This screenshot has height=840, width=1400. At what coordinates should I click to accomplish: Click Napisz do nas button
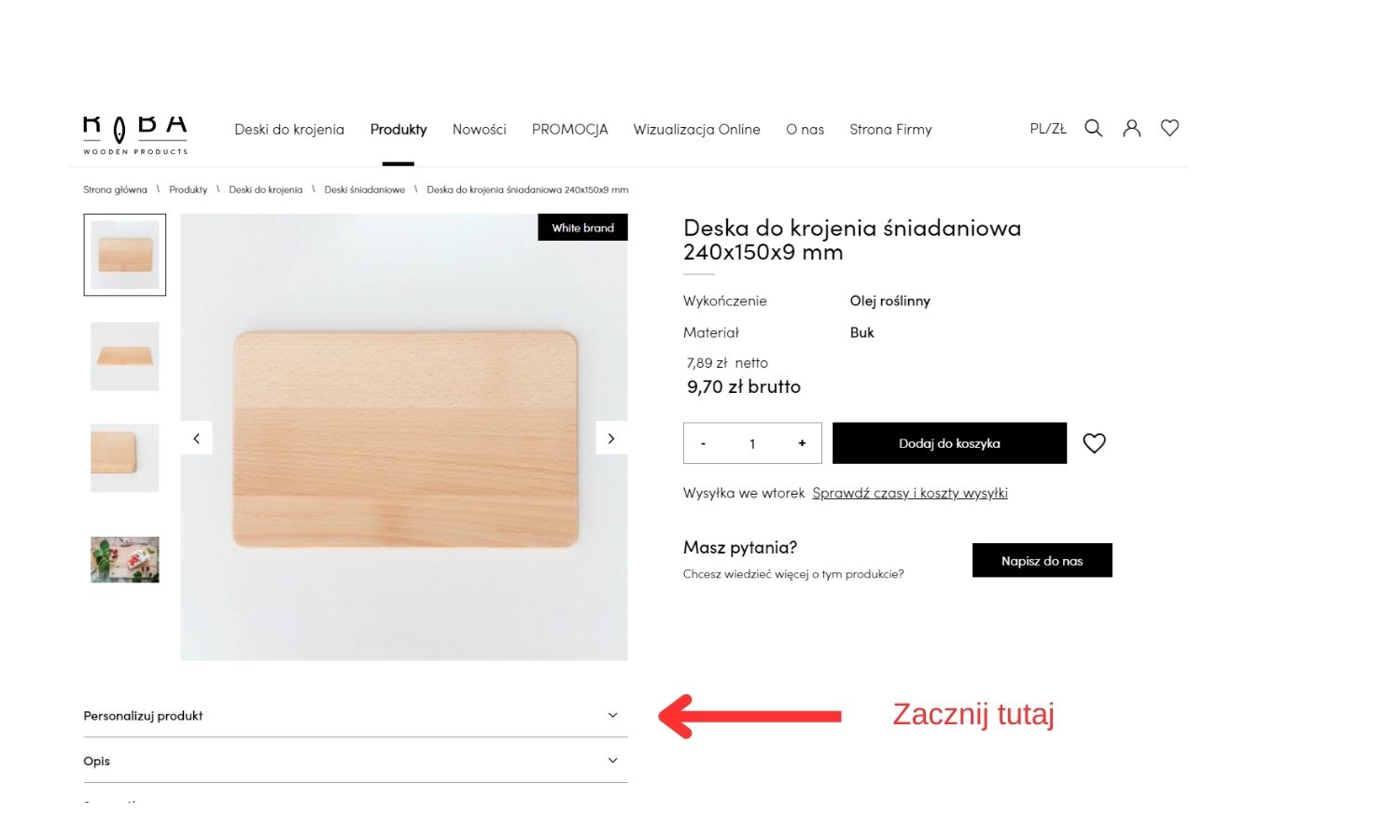(1042, 561)
